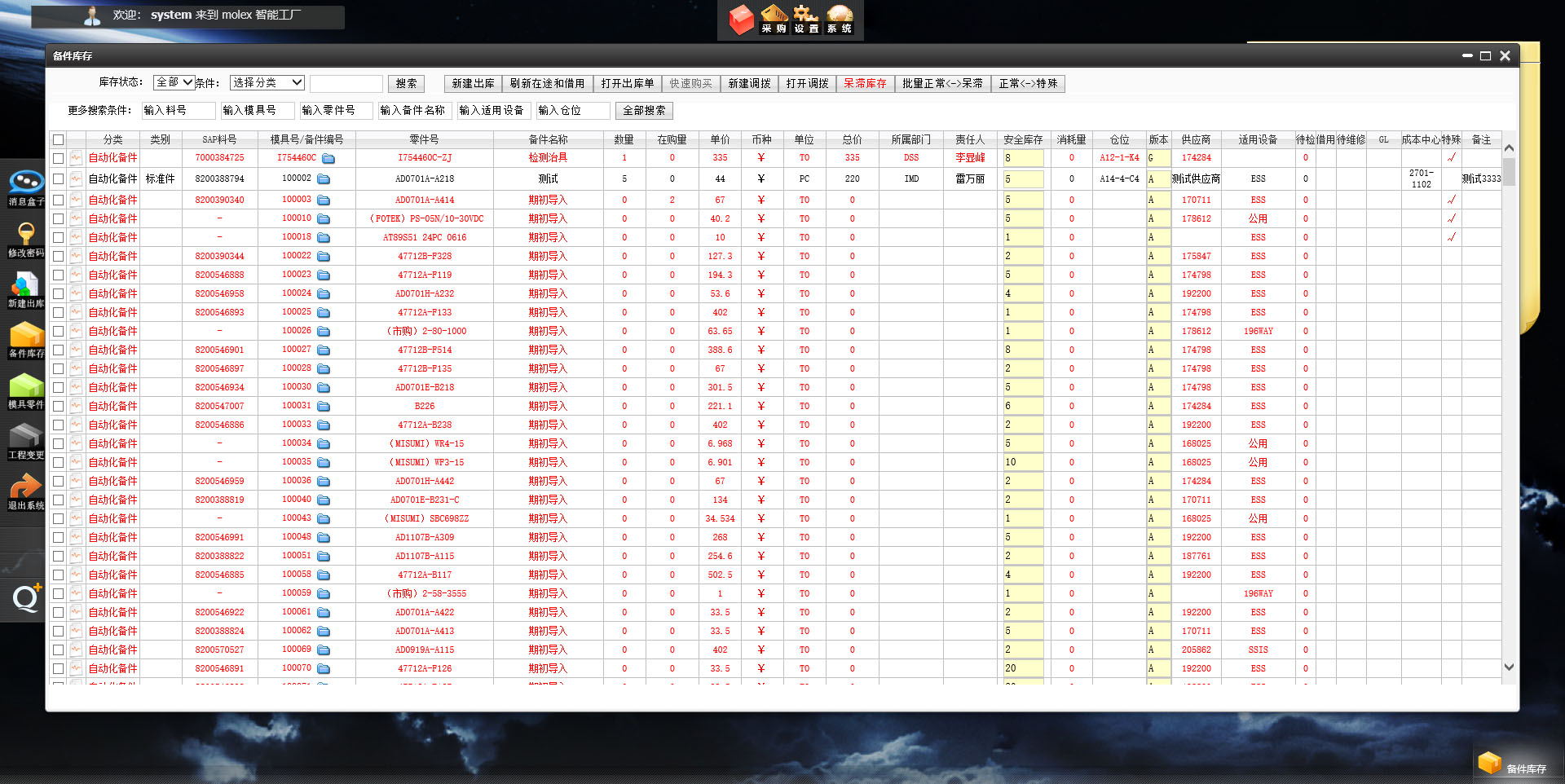Click the 刷新在途和借用 button

point(547,84)
